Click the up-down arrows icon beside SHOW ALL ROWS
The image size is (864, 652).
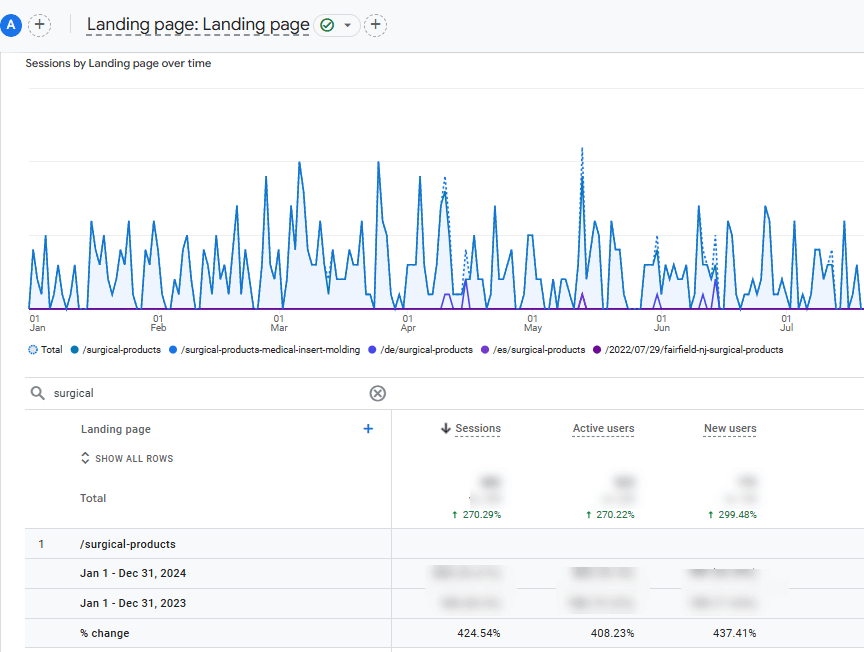pos(85,459)
